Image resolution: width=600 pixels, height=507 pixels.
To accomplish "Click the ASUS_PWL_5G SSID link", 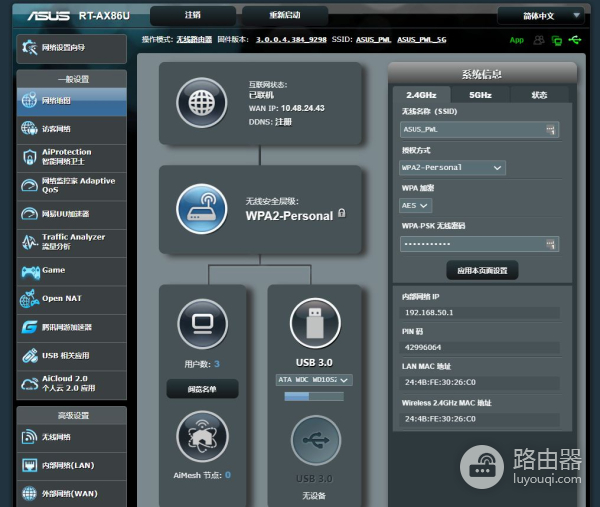I will click(x=422, y=40).
